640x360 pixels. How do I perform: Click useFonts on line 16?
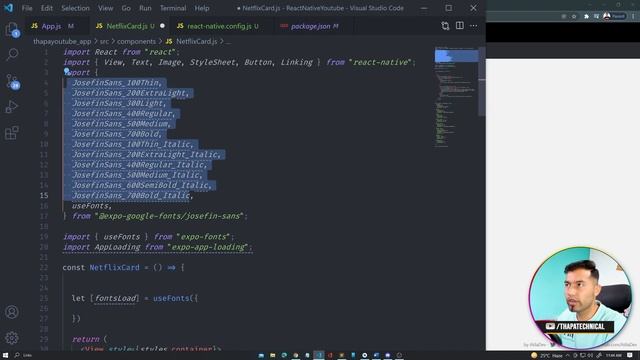click(x=90, y=206)
